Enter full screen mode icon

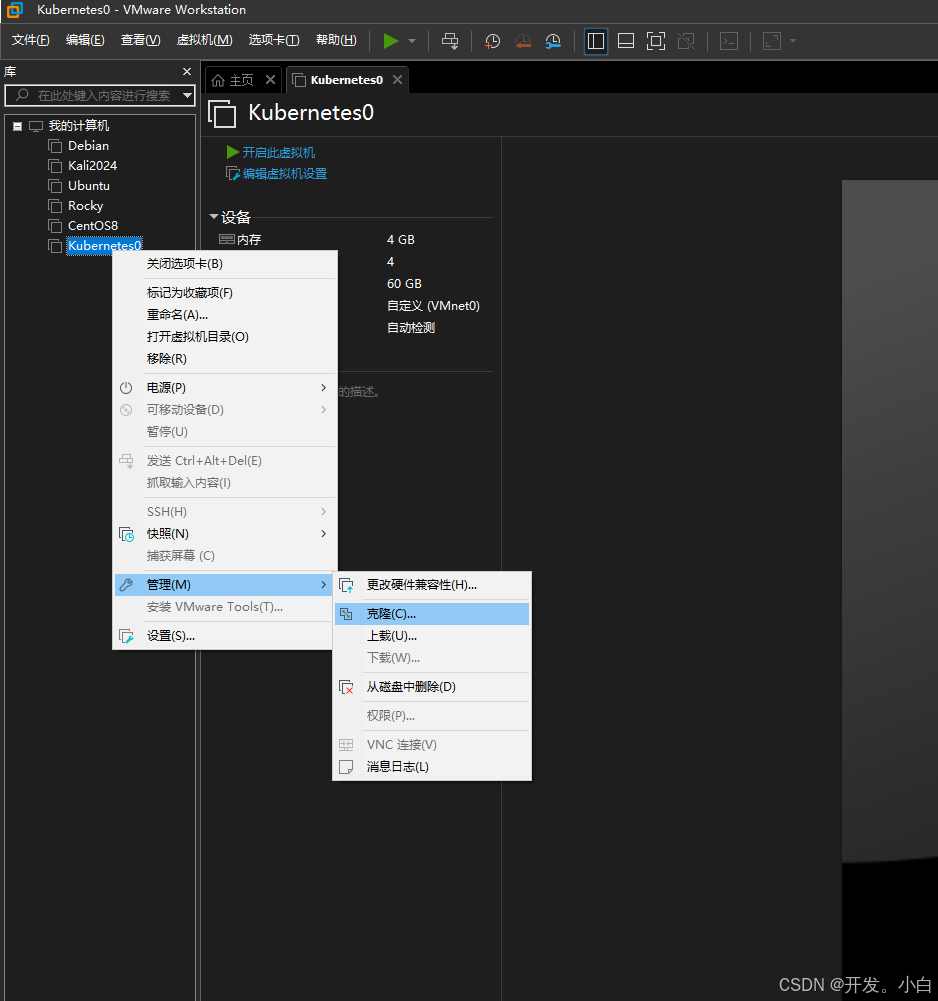(x=656, y=41)
